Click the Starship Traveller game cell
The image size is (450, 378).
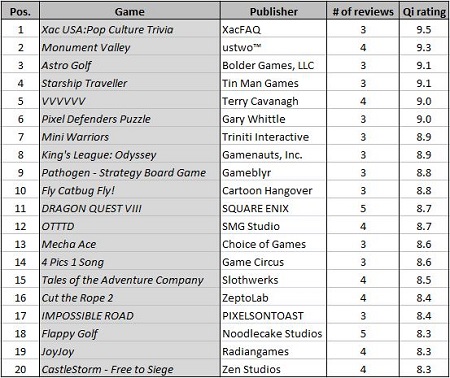point(130,83)
